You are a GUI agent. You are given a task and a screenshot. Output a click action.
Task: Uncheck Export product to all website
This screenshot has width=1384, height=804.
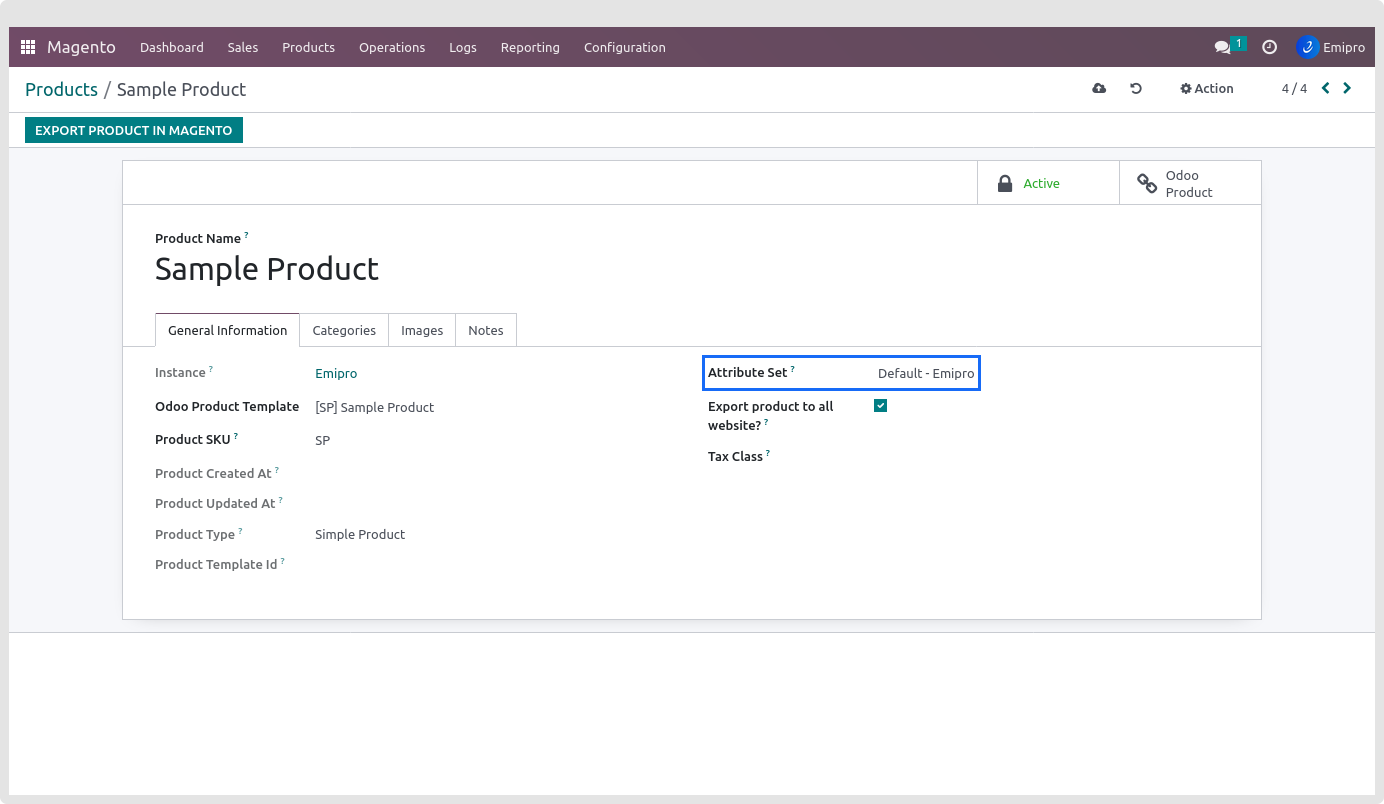880,406
